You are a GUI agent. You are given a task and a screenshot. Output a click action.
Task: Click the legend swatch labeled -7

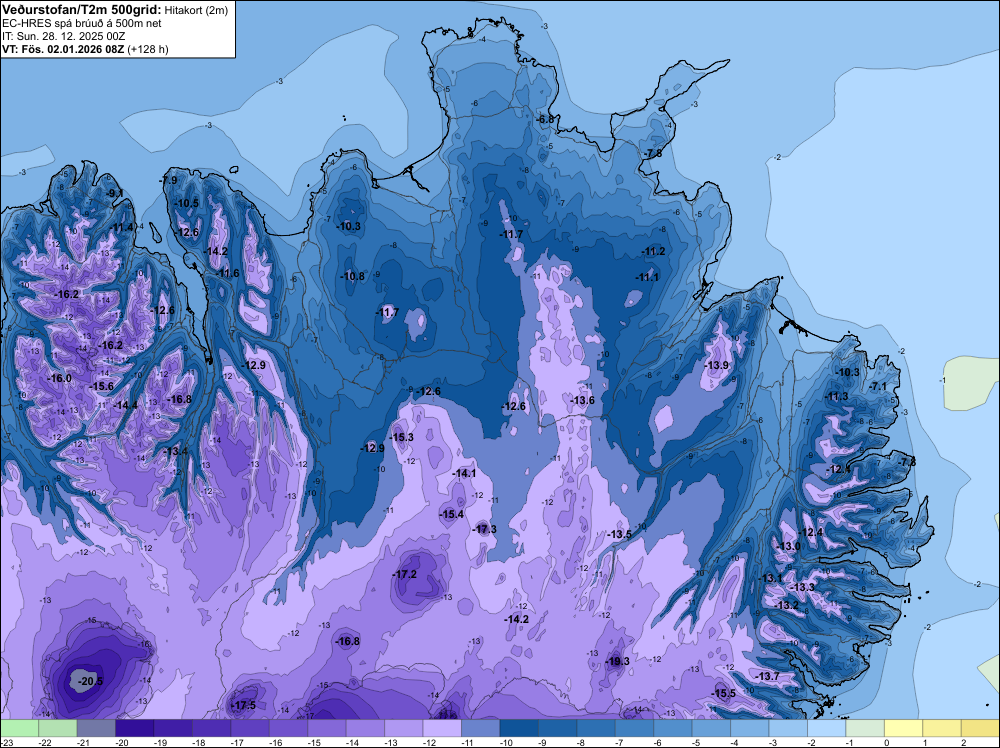click(635, 728)
